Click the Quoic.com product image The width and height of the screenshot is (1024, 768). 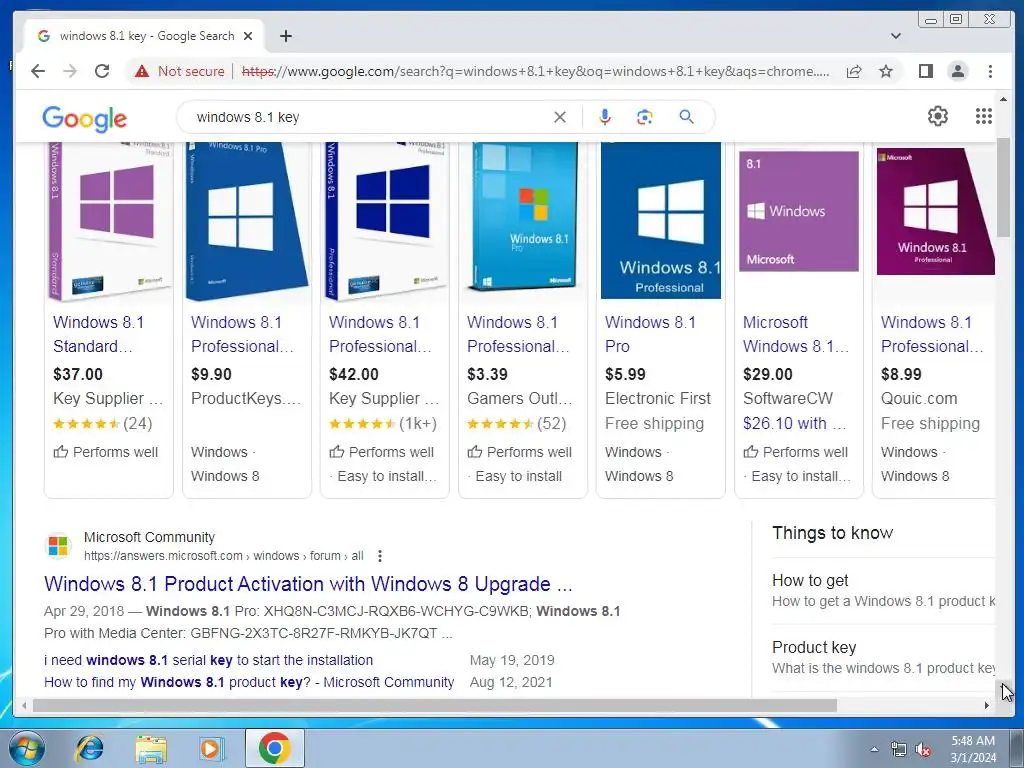coord(936,211)
